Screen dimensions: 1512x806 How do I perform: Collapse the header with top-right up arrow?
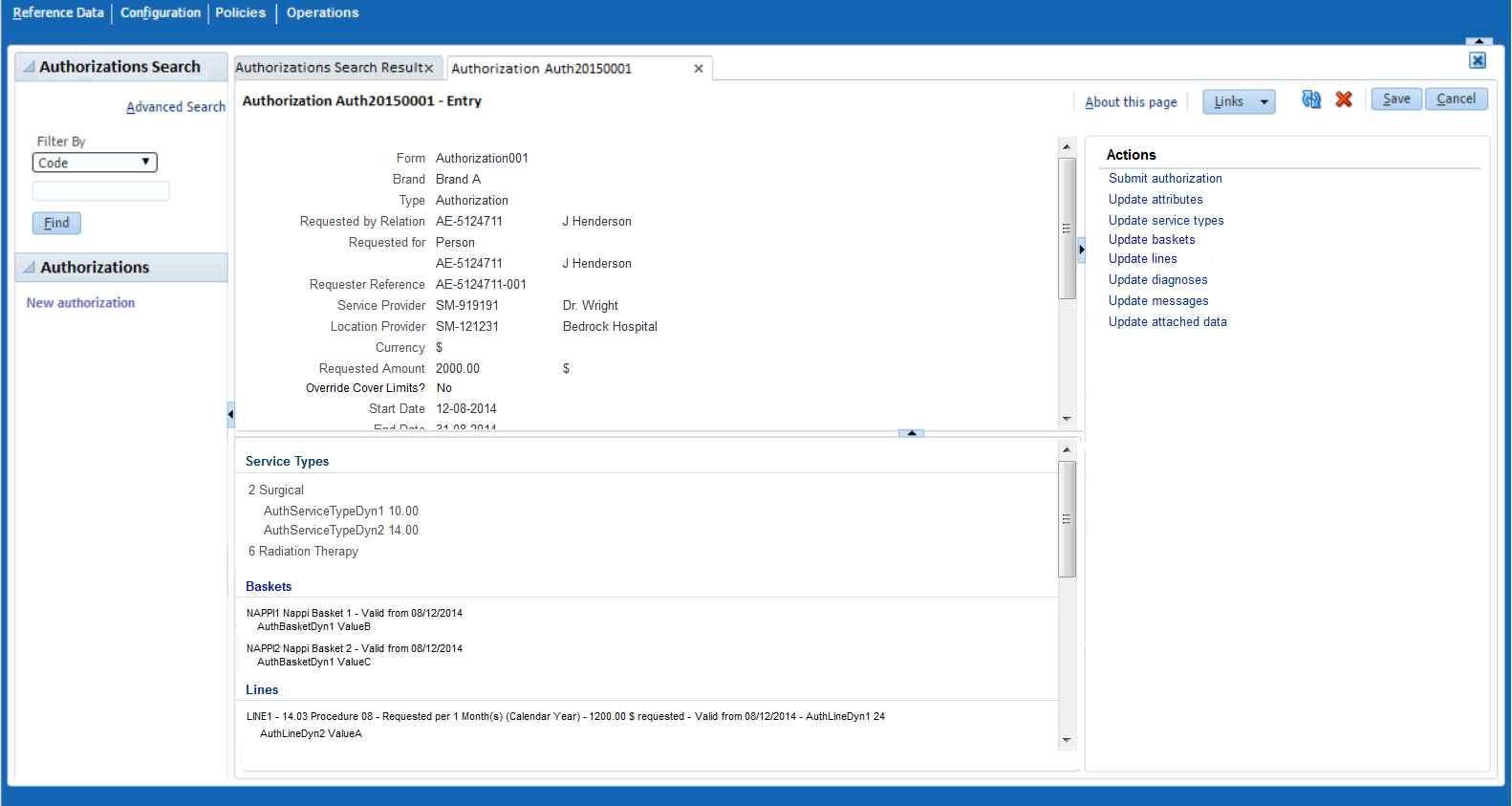point(1479,41)
